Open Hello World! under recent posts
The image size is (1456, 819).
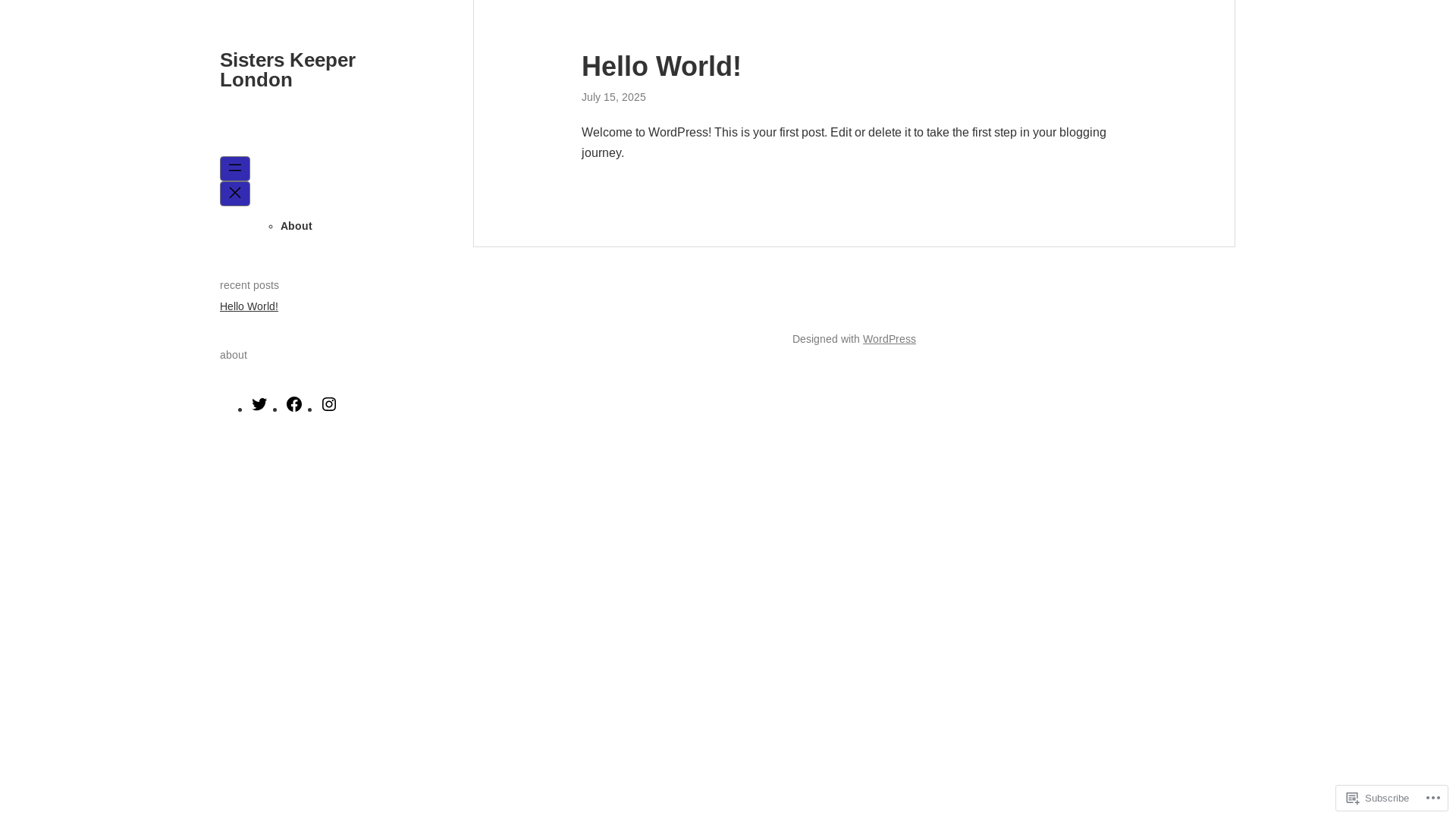[249, 306]
